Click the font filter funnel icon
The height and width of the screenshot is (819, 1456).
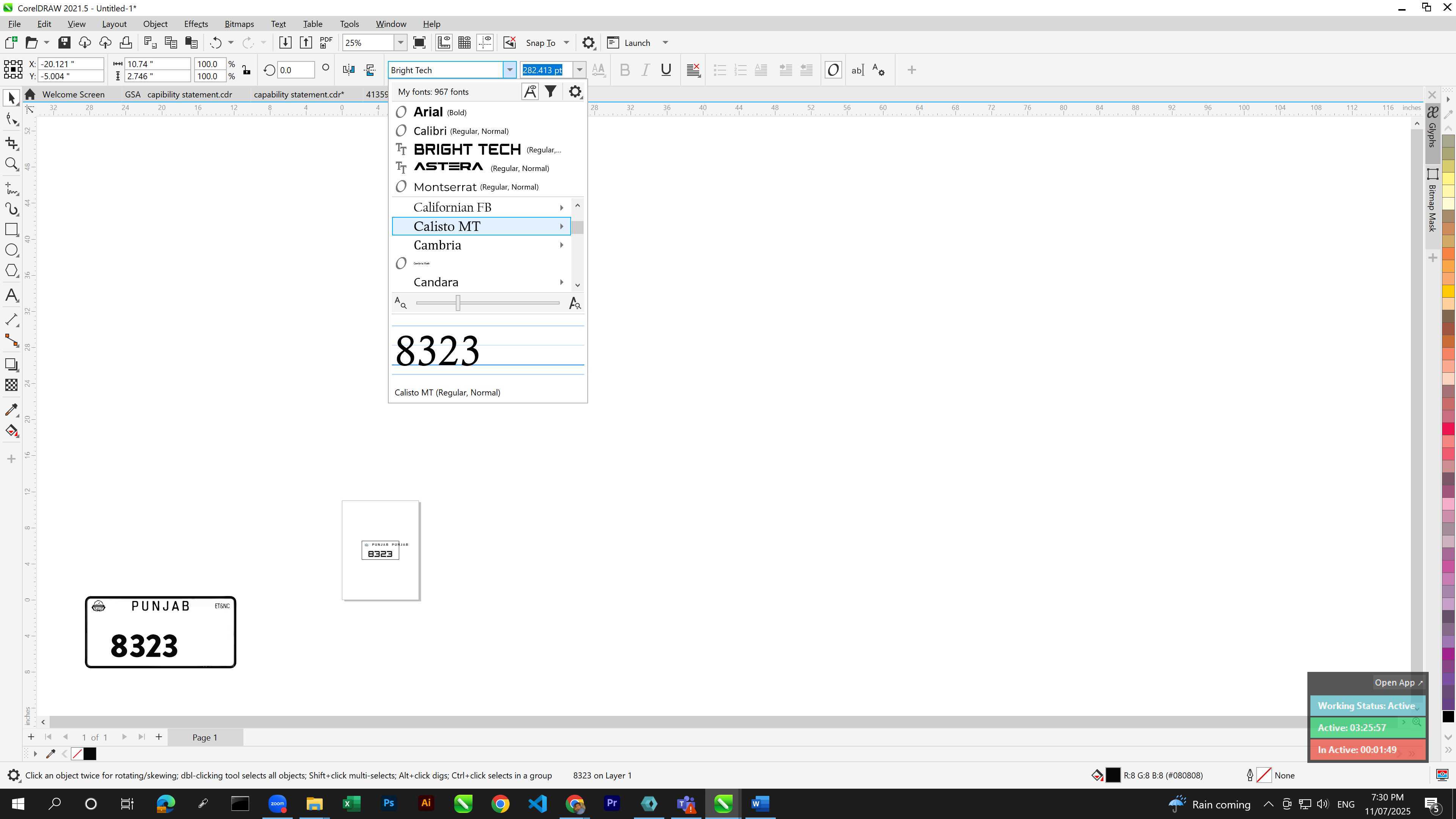[x=551, y=91]
